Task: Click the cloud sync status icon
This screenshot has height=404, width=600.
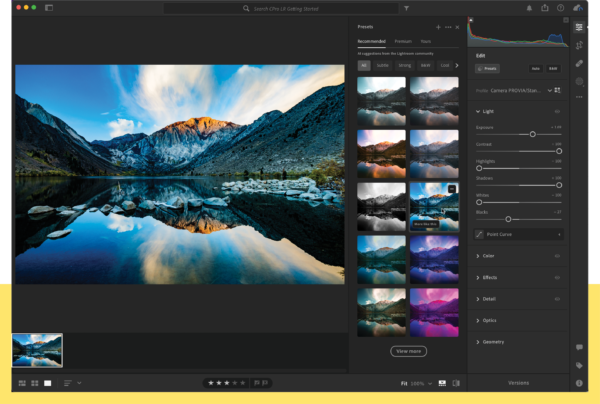Action: point(577,8)
